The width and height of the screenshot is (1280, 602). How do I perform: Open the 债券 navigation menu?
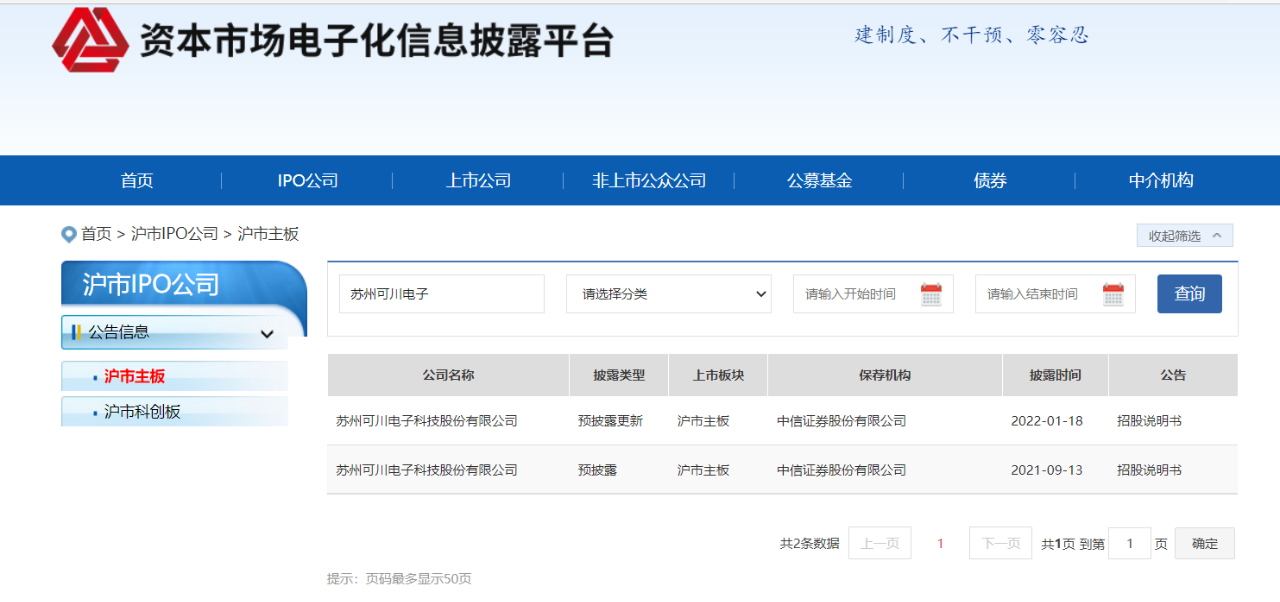coord(990,181)
